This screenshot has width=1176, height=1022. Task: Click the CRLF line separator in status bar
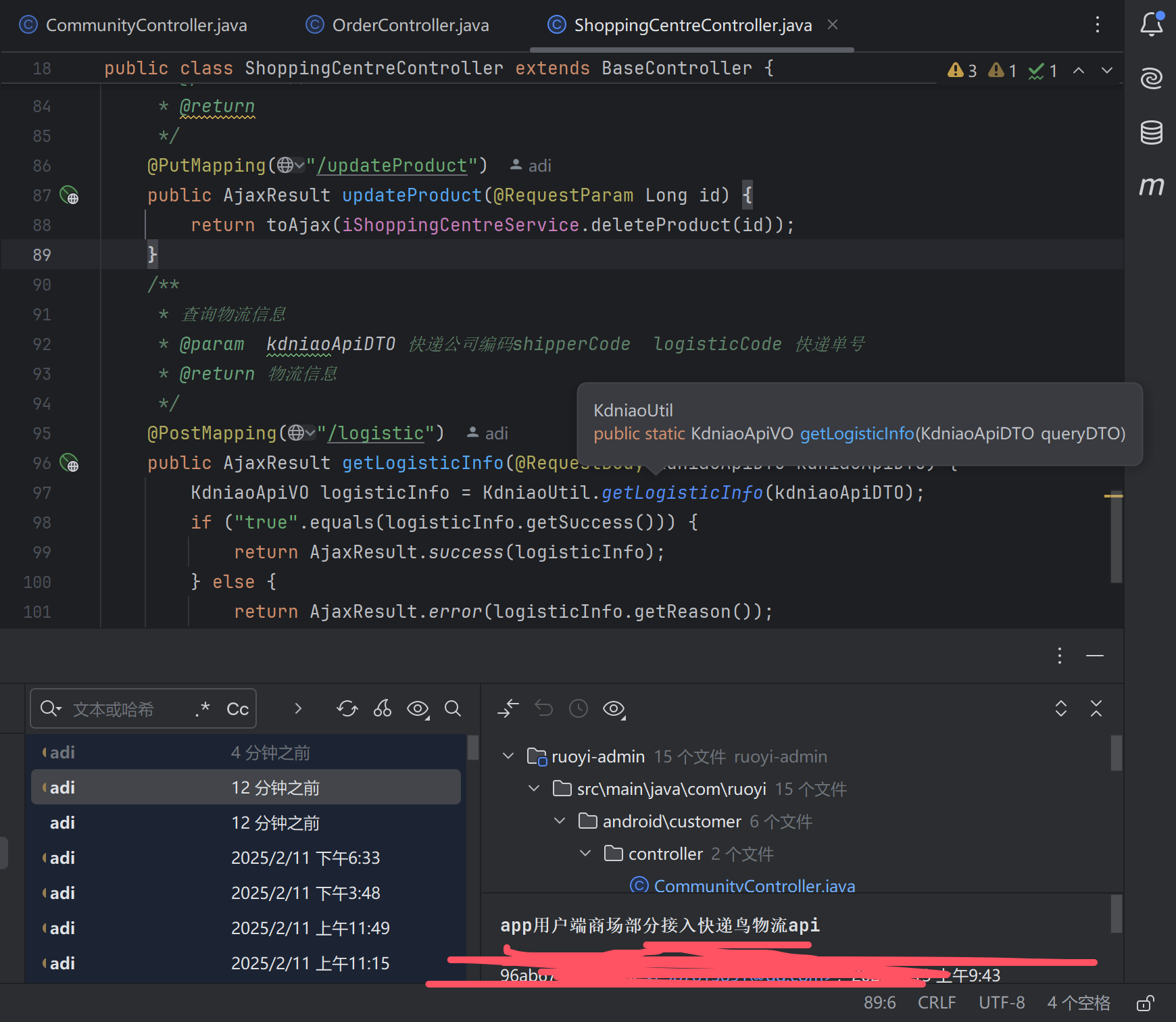pos(936,1003)
